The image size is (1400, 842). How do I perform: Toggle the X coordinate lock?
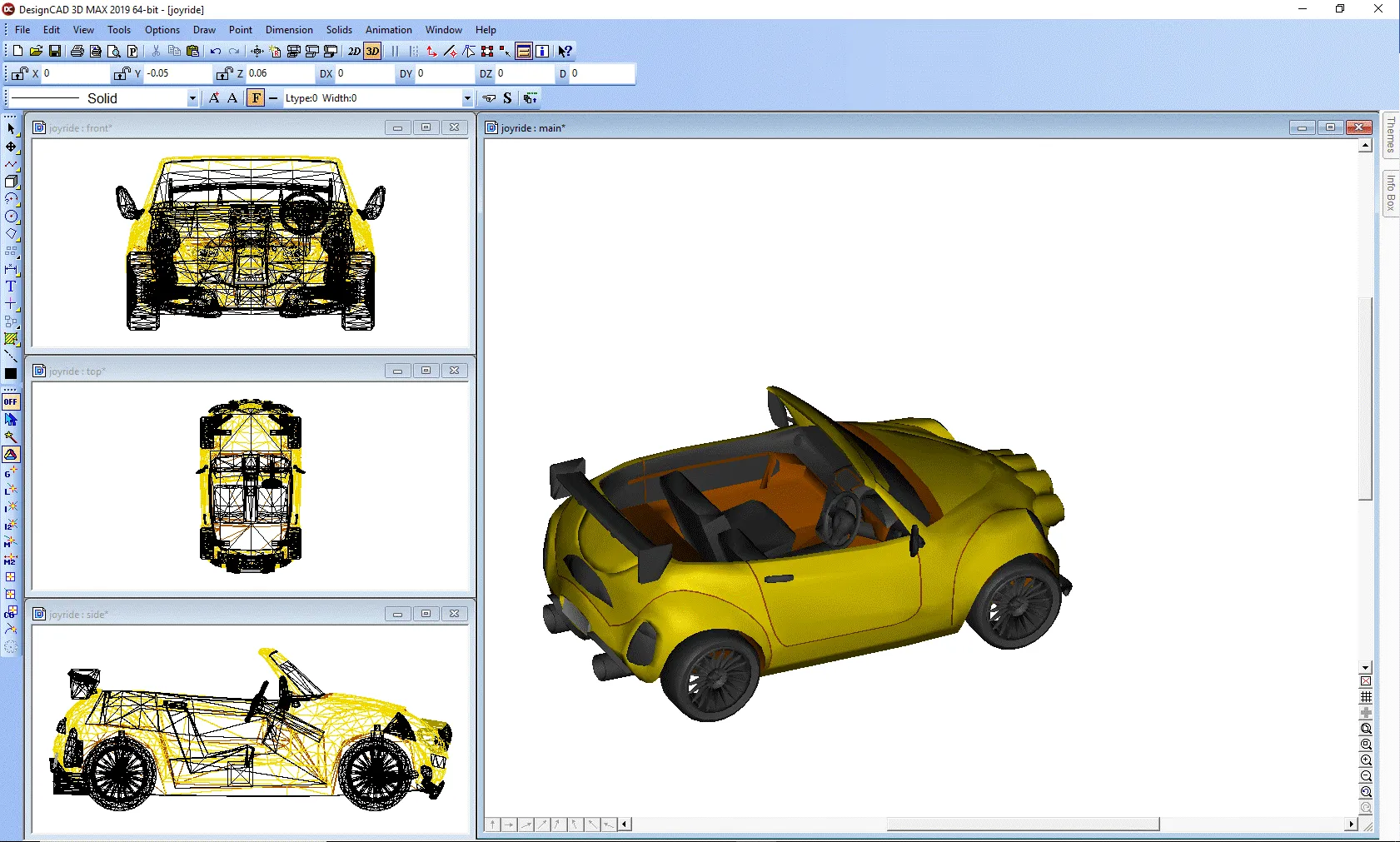(19, 74)
